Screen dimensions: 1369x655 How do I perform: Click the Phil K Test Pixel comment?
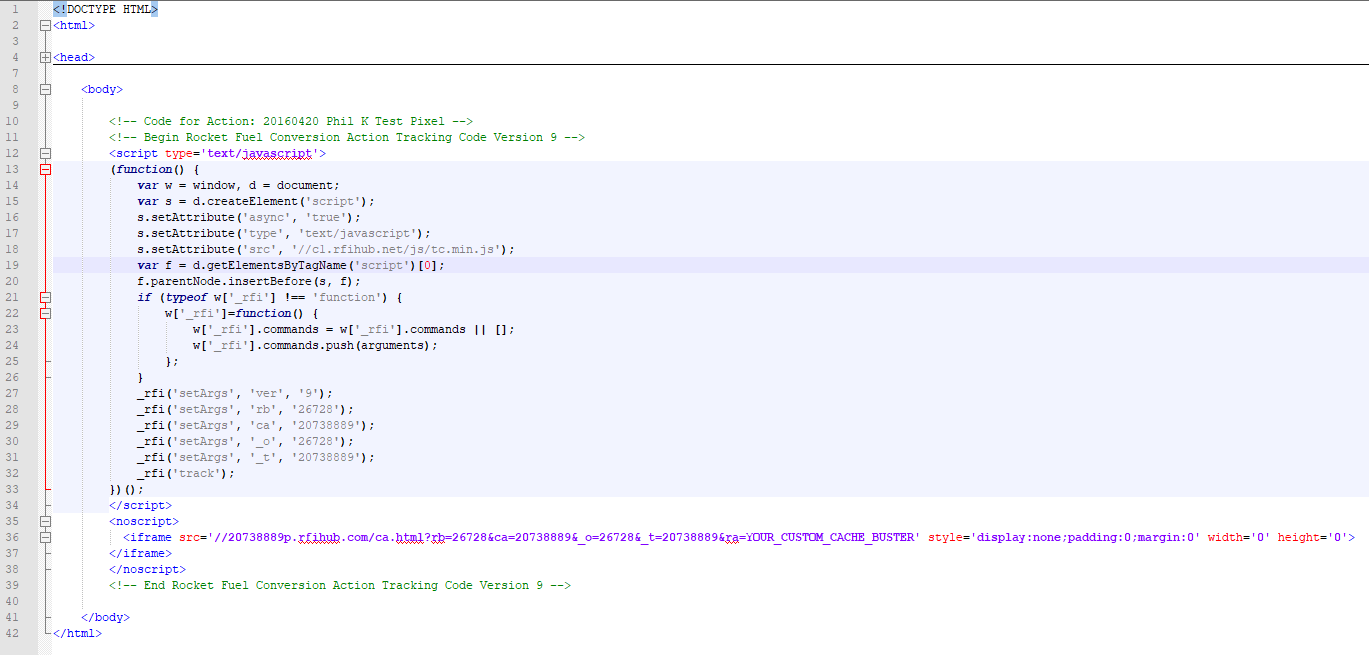coord(290,121)
